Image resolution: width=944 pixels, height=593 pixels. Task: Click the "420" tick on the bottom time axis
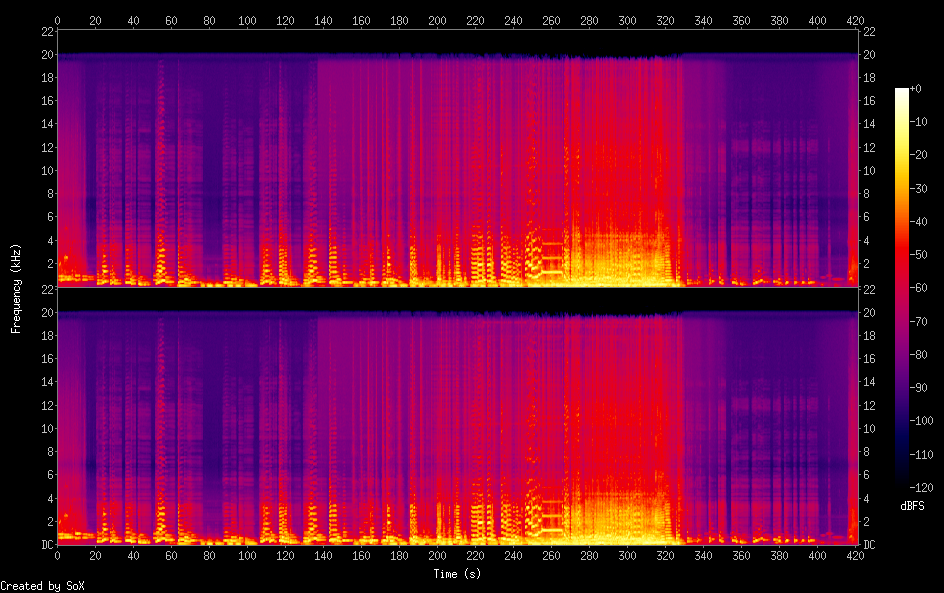(855, 555)
